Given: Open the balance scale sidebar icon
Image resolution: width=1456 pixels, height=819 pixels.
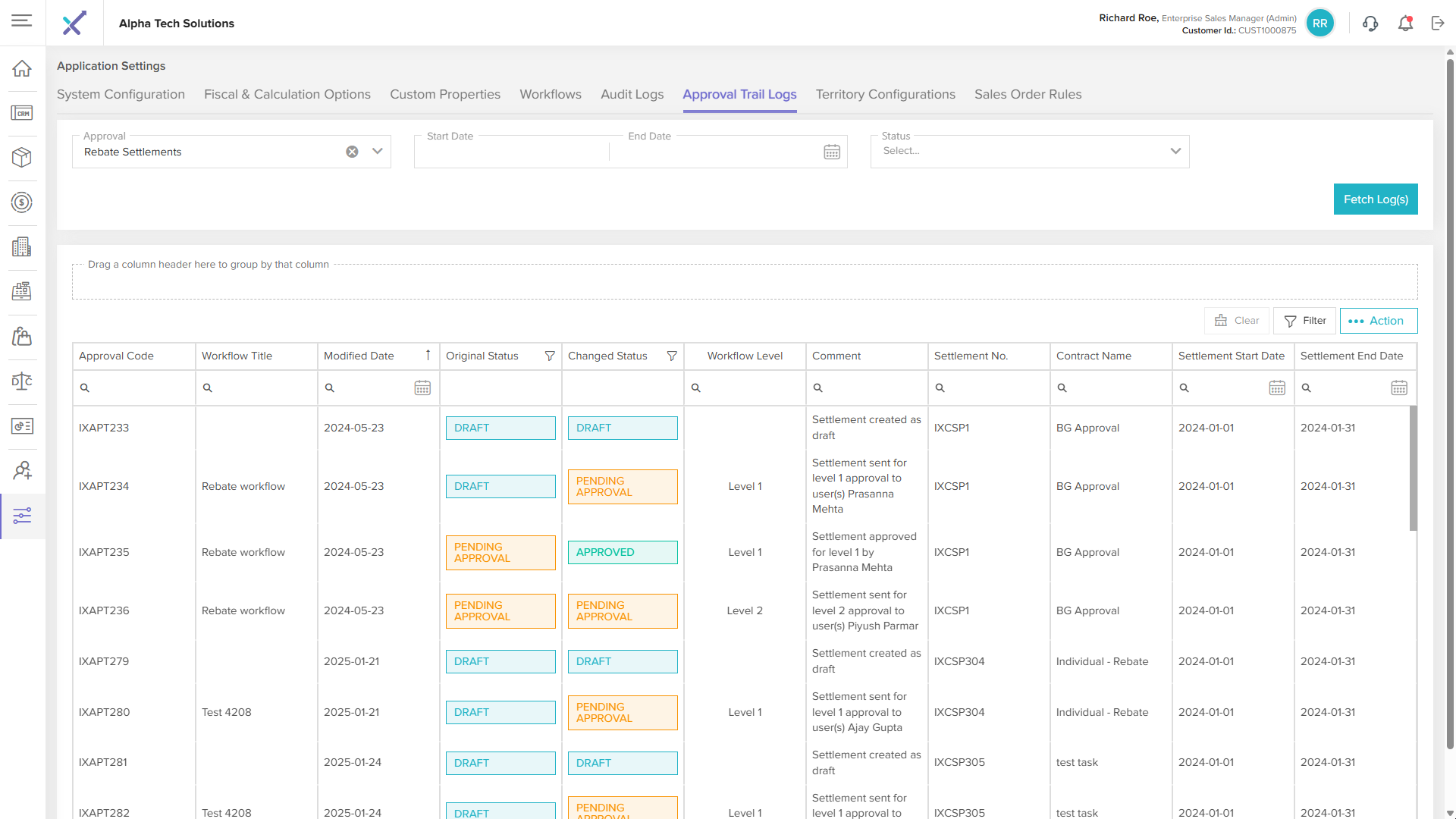Looking at the screenshot, I should (22, 381).
